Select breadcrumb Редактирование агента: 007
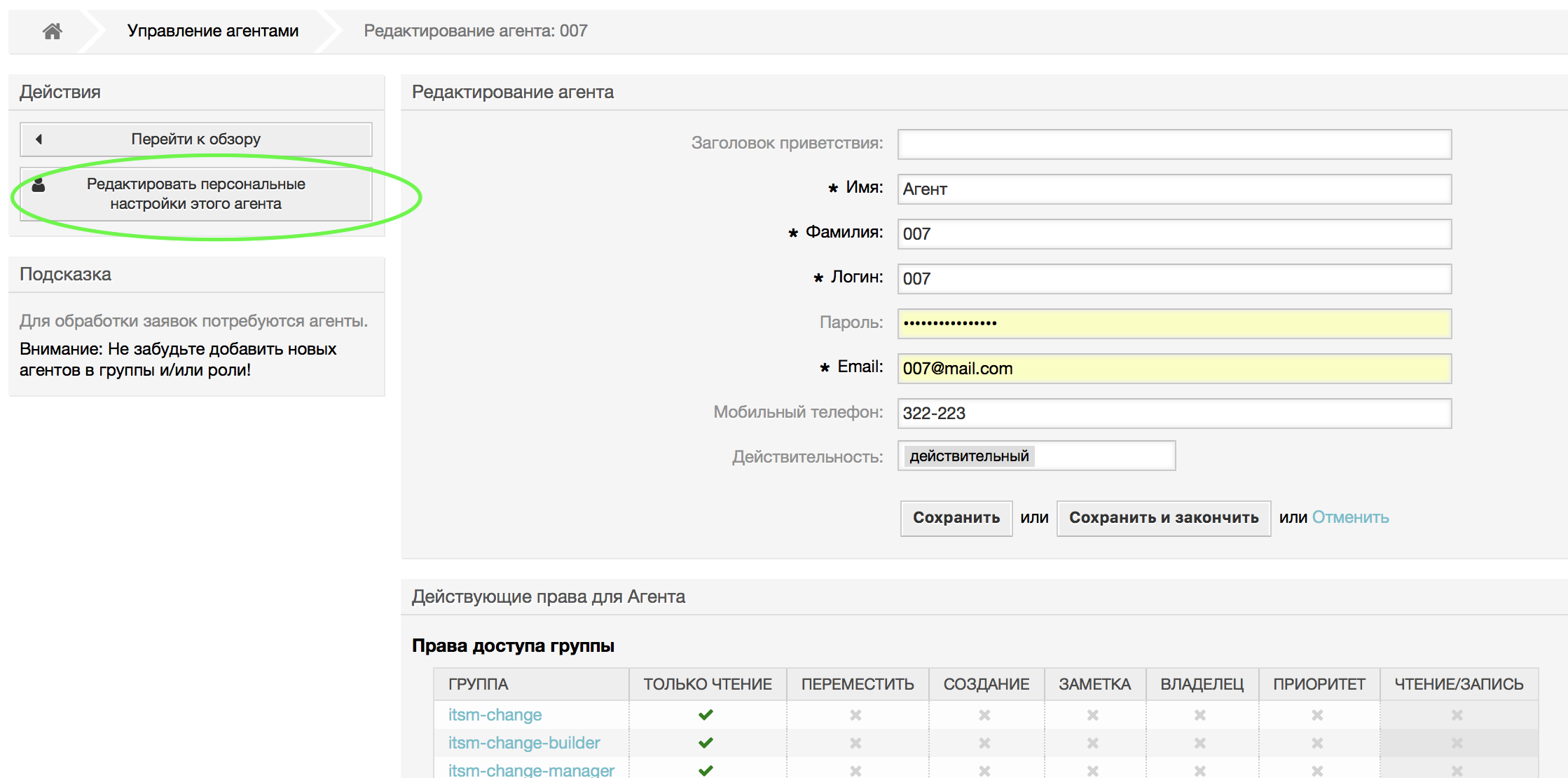The height and width of the screenshot is (778, 1568). (x=476, y=31)
